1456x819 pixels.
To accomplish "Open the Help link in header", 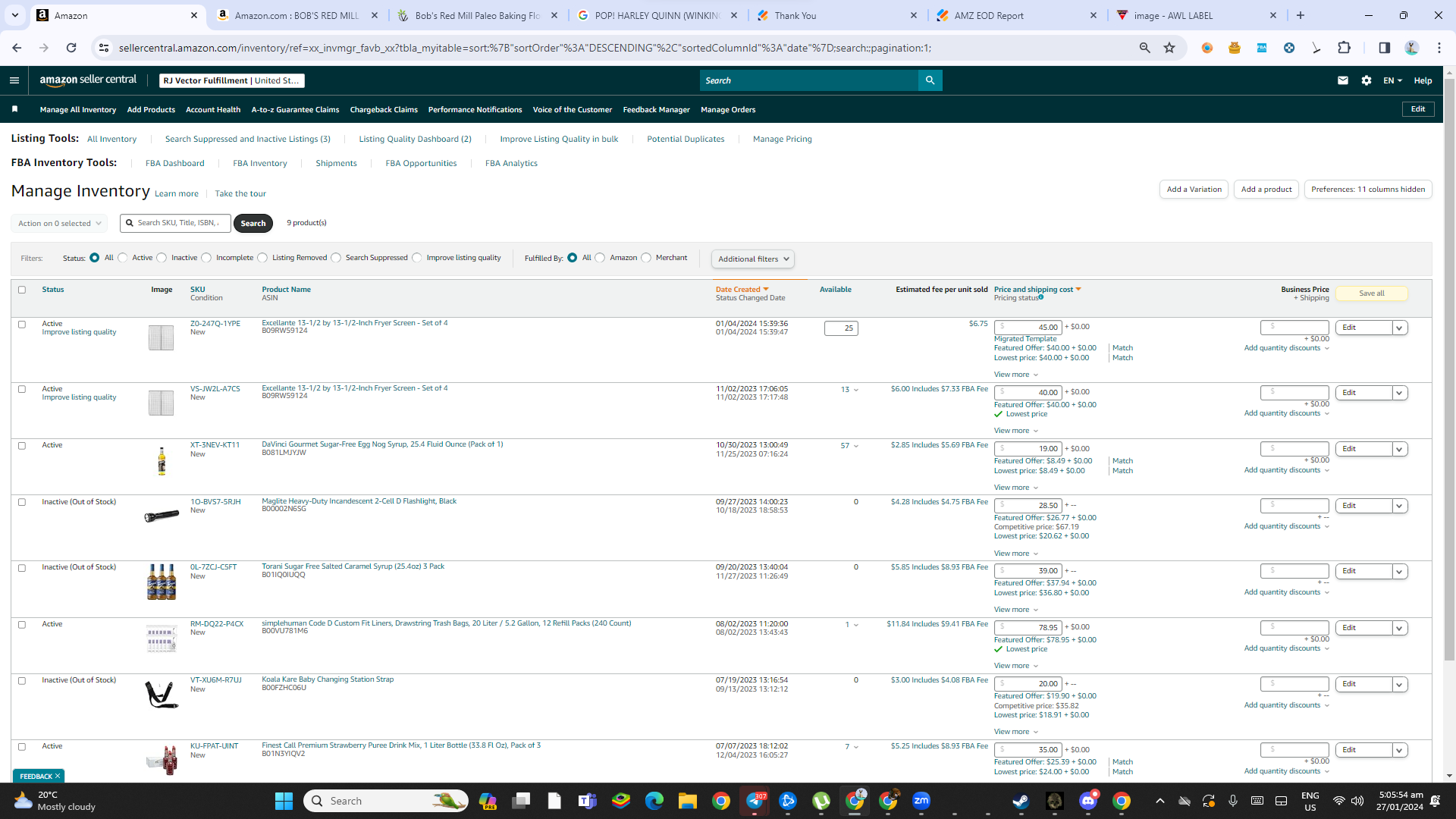I will 1423,80.
